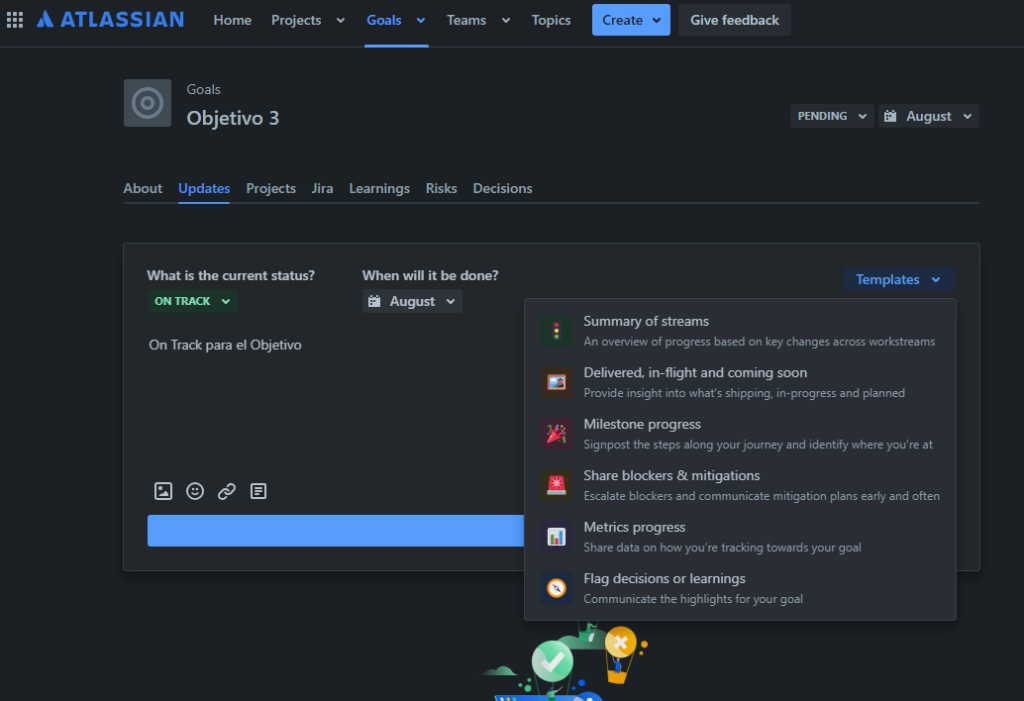Screen dimensions: 1024x701
Task: Collapse the Templates dropdown
Action: pyautogui.click(x=898, y=280)
